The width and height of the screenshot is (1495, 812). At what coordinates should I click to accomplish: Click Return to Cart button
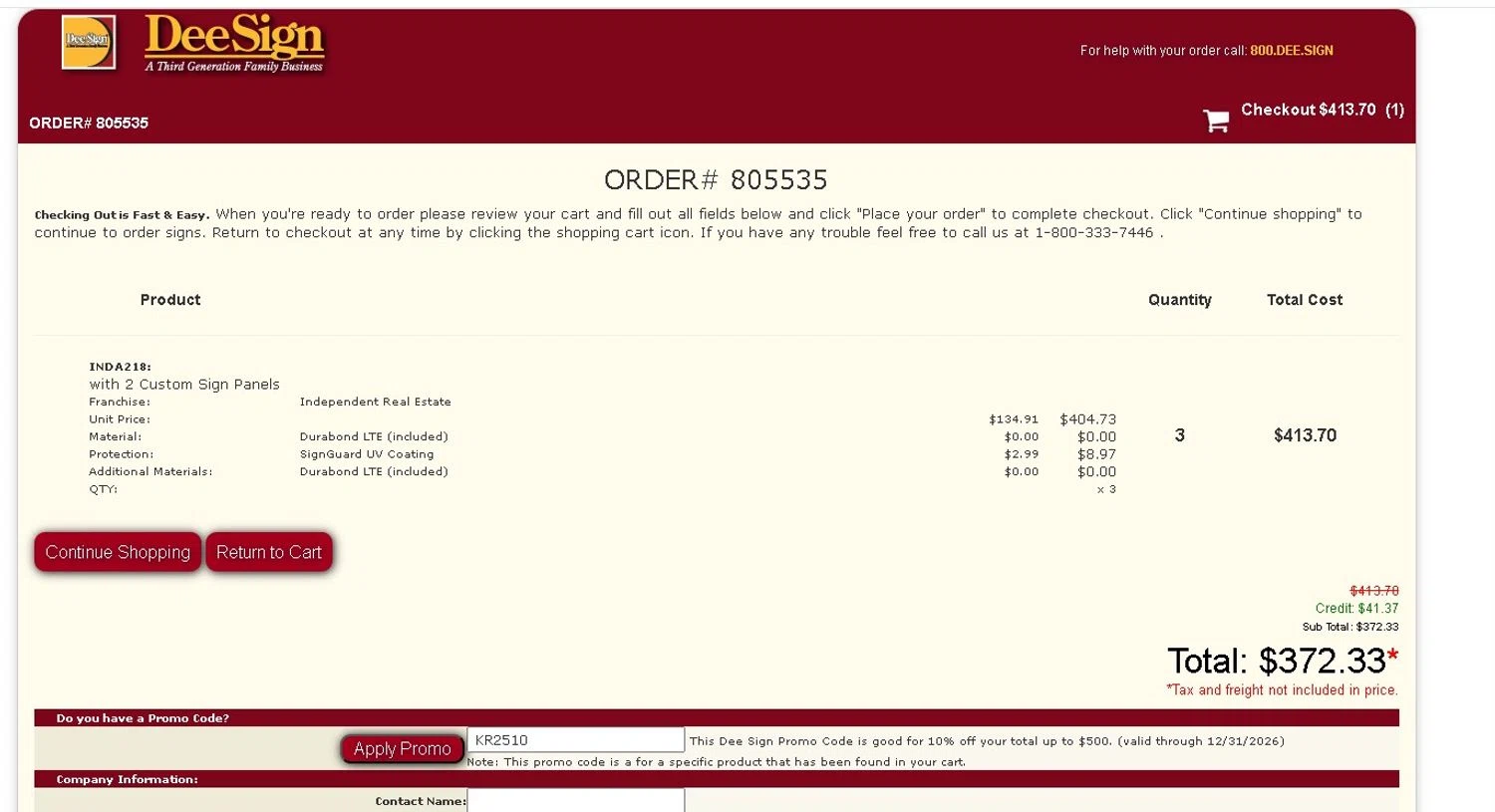tap(269, 552)
